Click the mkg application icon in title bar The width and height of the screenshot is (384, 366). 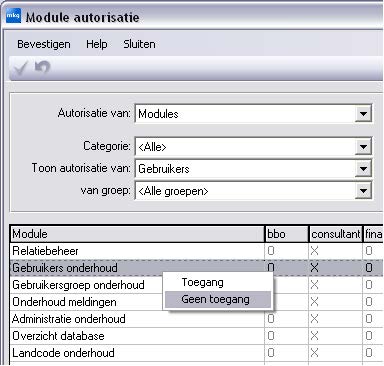point(13,16)
